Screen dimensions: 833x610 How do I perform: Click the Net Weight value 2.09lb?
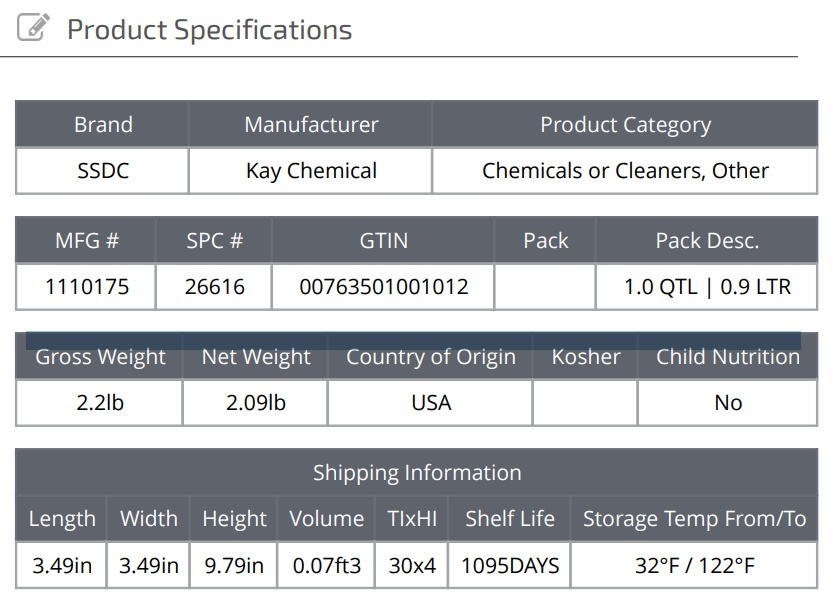256,403
